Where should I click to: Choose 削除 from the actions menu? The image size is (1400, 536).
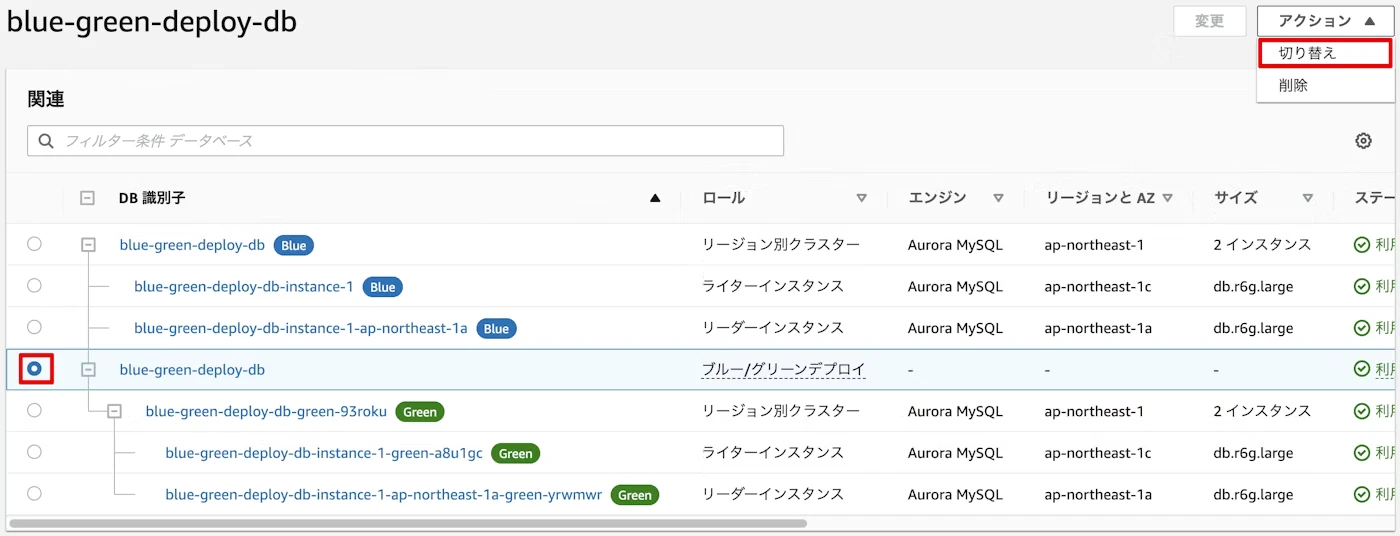pyautogui.click(x=1293, y=86)
